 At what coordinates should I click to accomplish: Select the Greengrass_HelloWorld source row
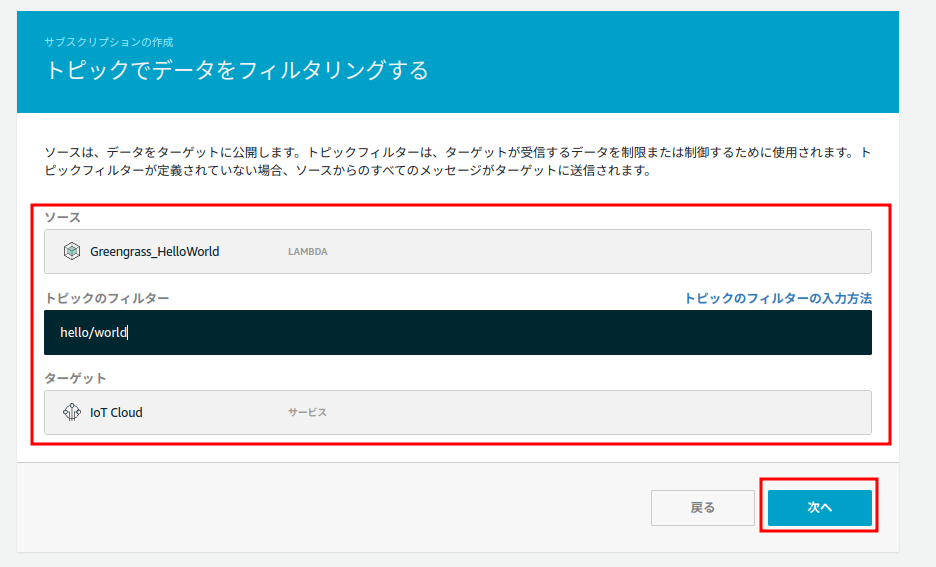(x=458, y=251)
